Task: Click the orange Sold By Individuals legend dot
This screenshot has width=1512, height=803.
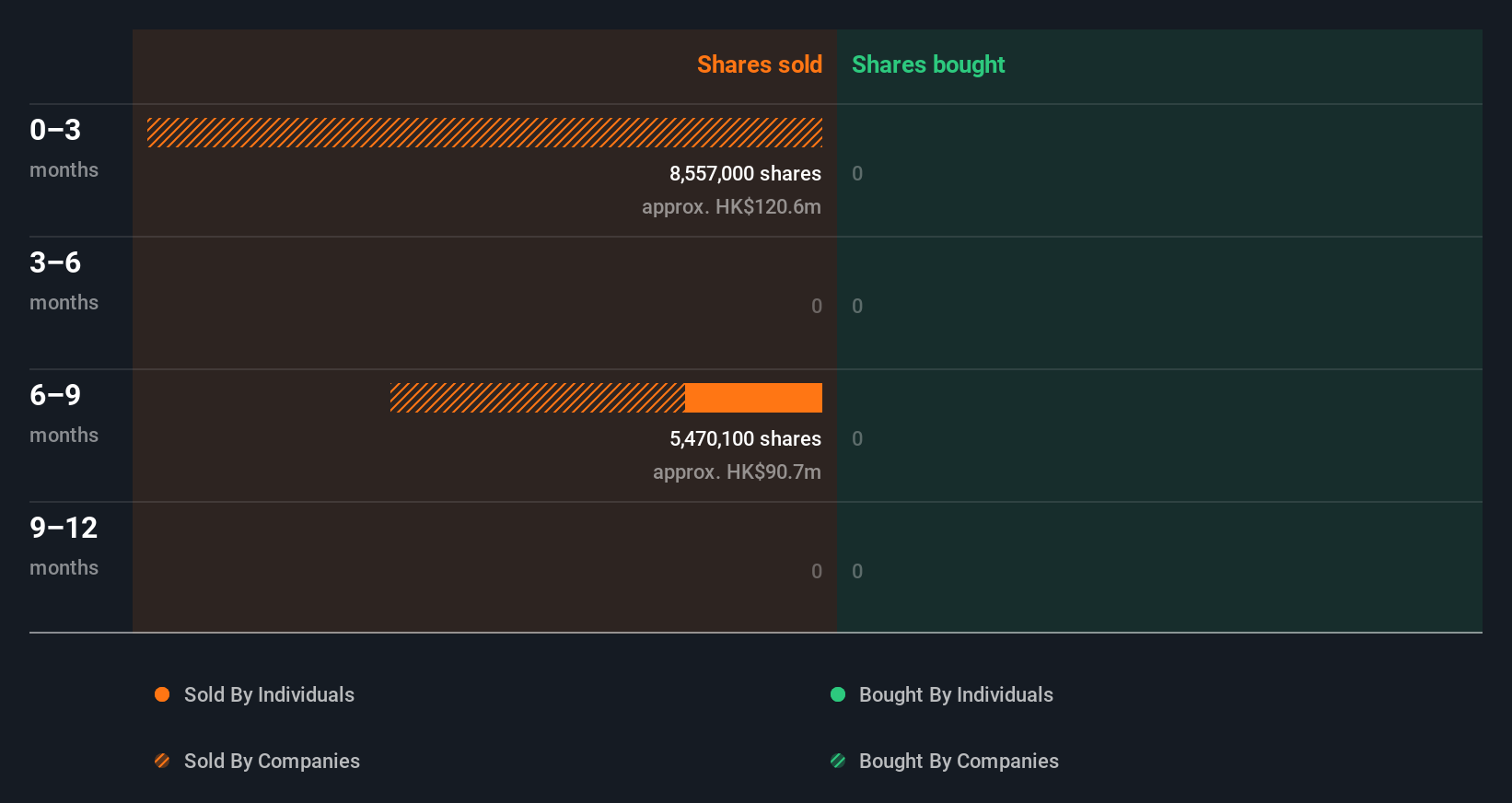Action: [x=162, y=694]
